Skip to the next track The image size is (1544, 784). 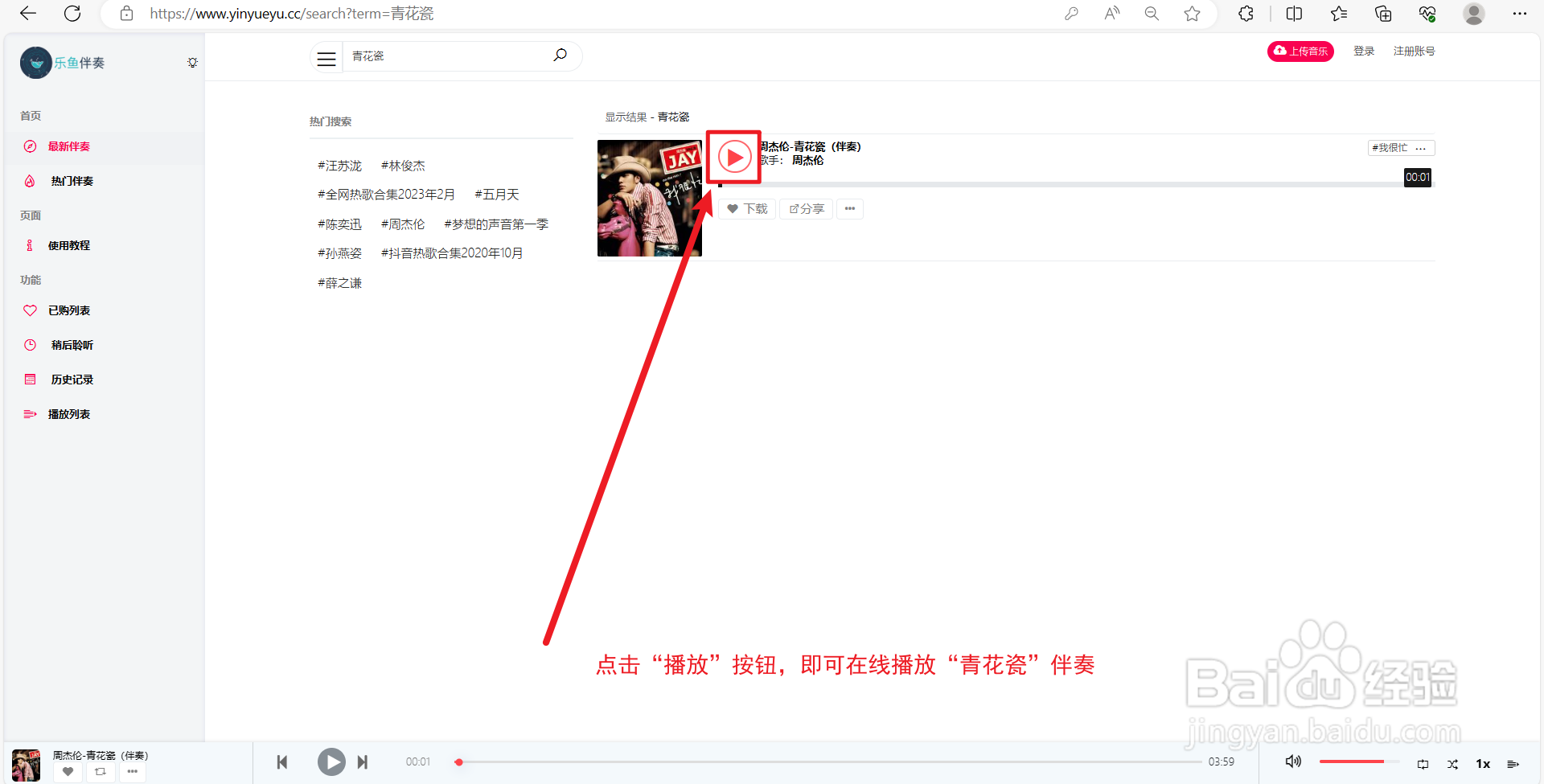(363, 761)
